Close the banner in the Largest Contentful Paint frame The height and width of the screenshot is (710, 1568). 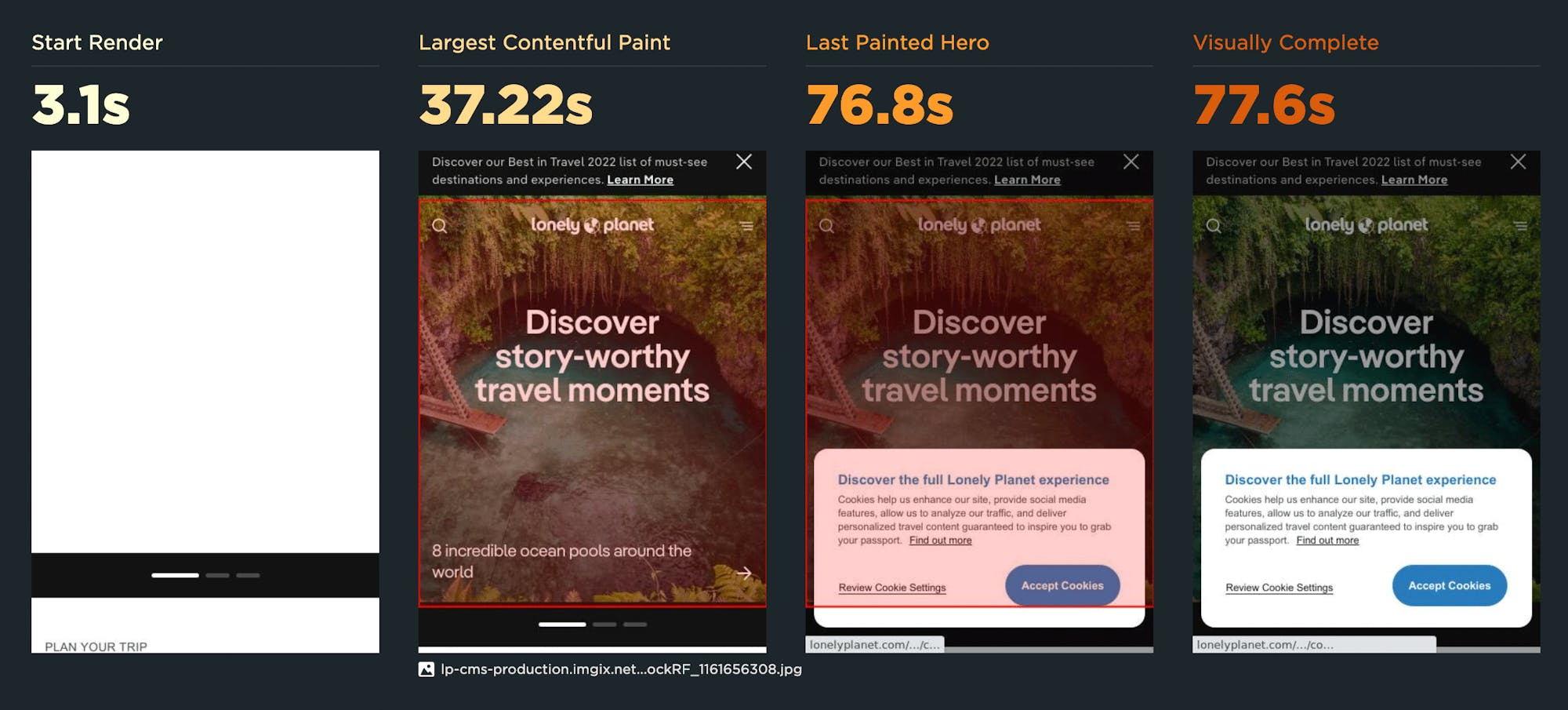pyautogui.click(x=744, y=162)
